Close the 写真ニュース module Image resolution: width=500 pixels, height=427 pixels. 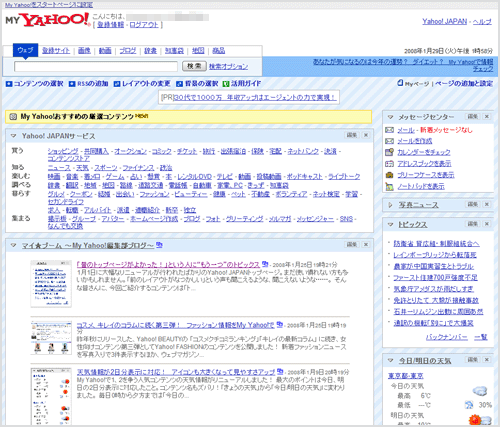pos(487,204)
